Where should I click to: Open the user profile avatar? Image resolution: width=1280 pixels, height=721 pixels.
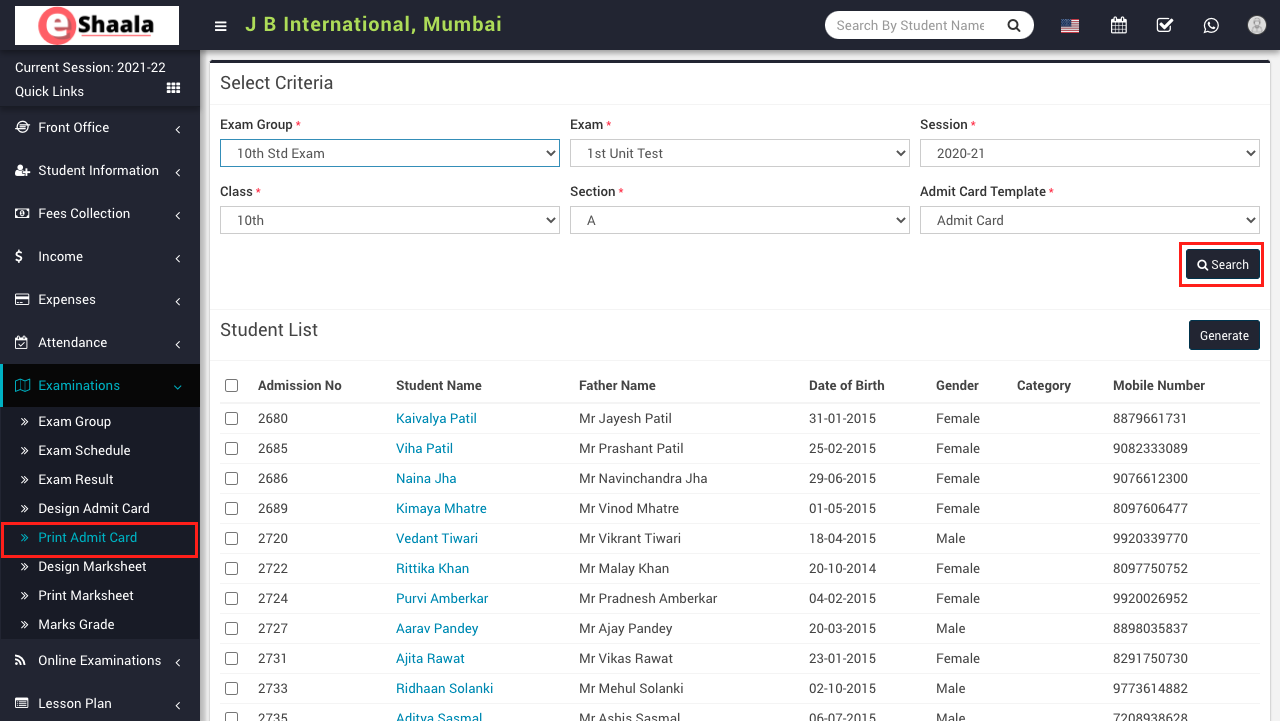[1257, 26]
